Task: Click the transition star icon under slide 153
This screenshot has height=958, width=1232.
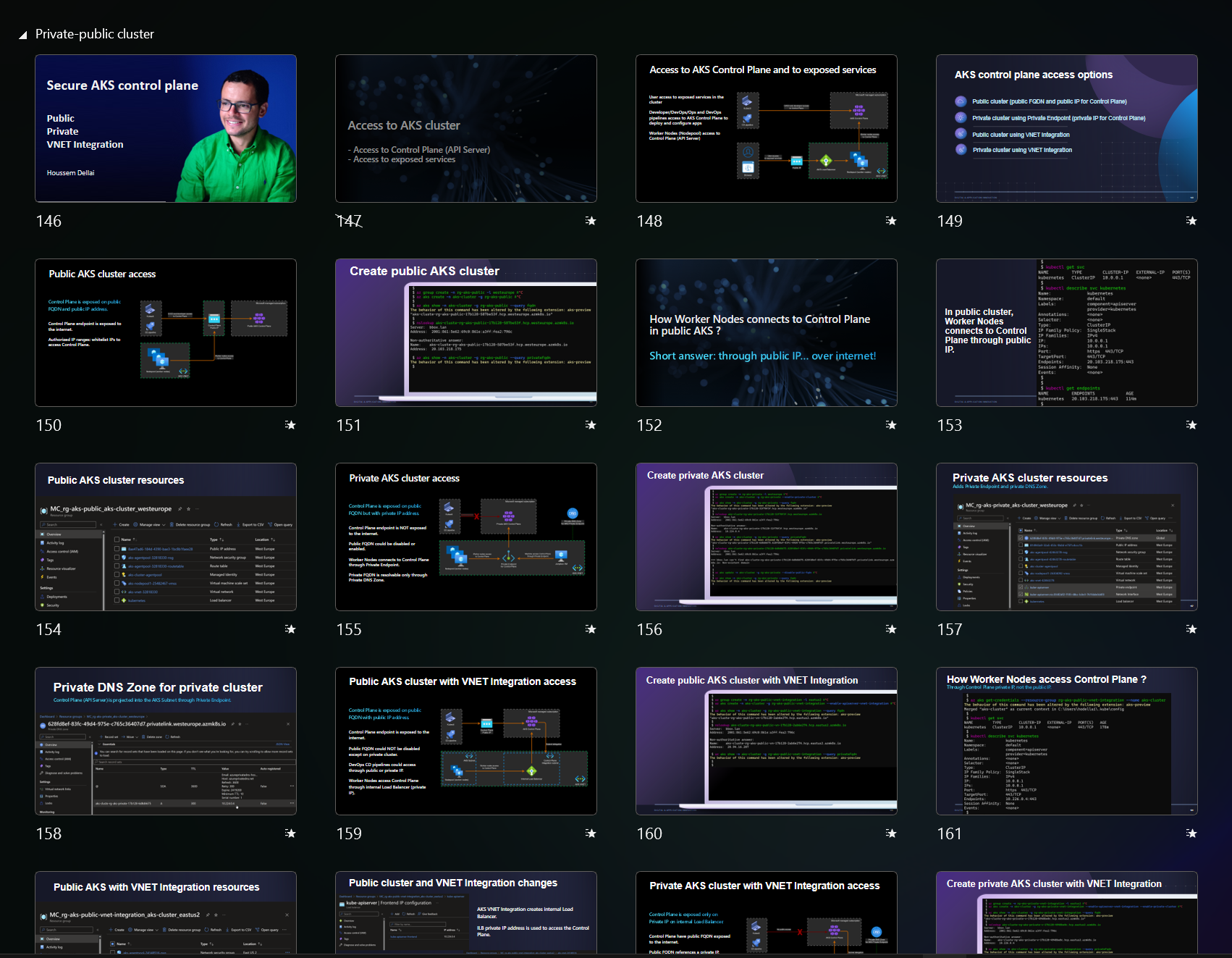Action: pyautogui.click(x=1191, y=425)
